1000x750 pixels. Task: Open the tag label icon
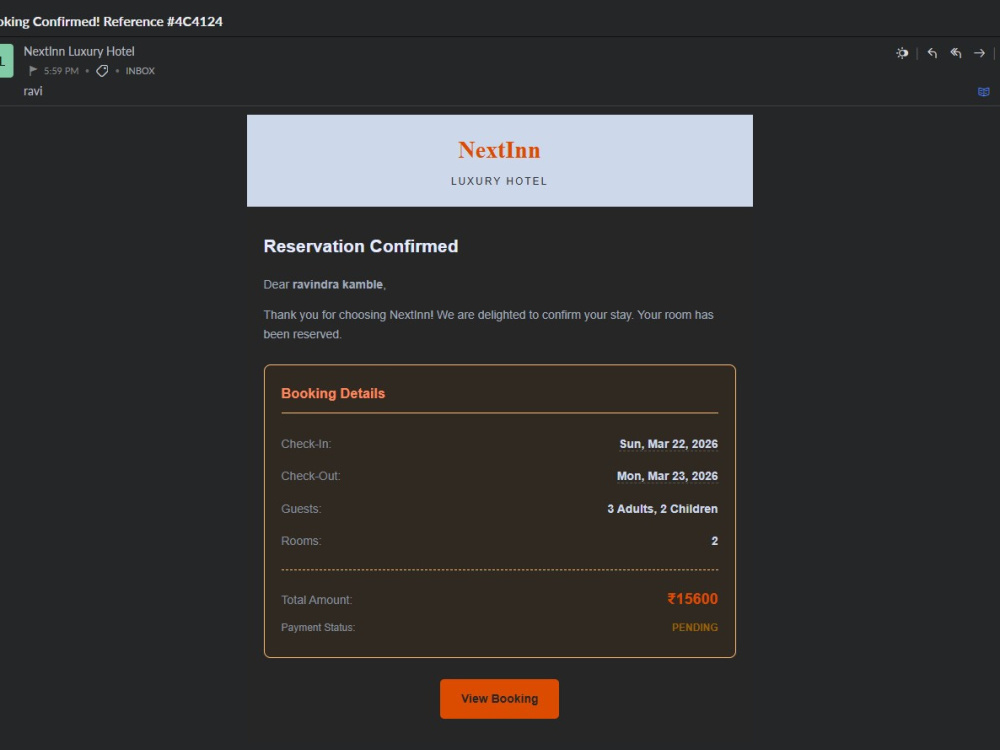(x=102, y=71)
